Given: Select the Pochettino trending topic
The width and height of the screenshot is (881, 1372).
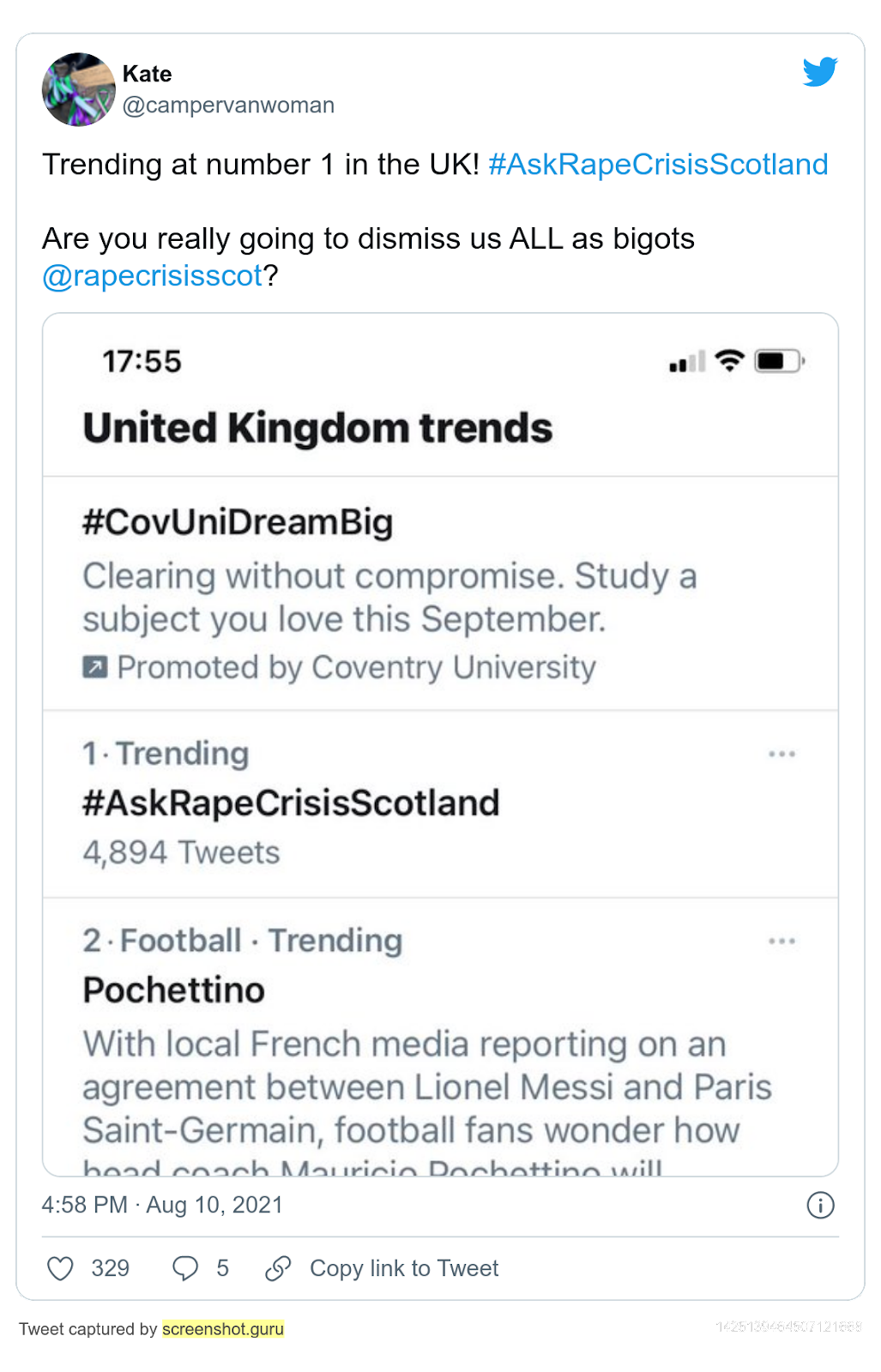Looking at the screenshot, I should point(174,990).
